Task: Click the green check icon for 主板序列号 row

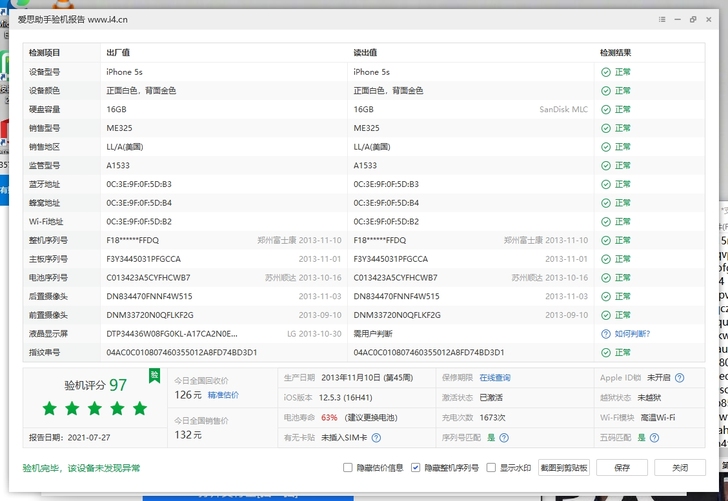Action: pos(606,259)
